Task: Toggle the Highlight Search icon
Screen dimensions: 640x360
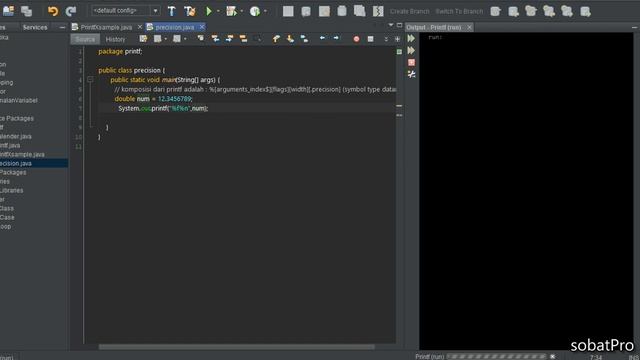Action: click(x=243, y=39)
